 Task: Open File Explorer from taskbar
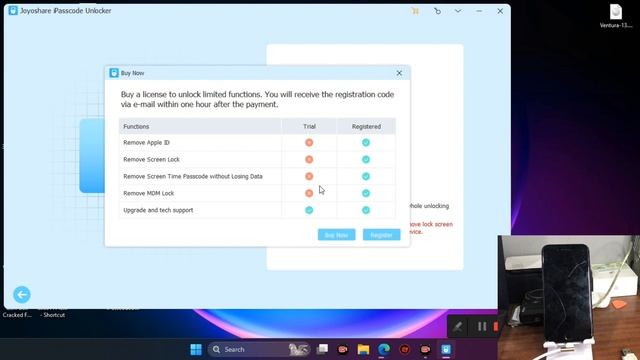[x=363, y=349]
